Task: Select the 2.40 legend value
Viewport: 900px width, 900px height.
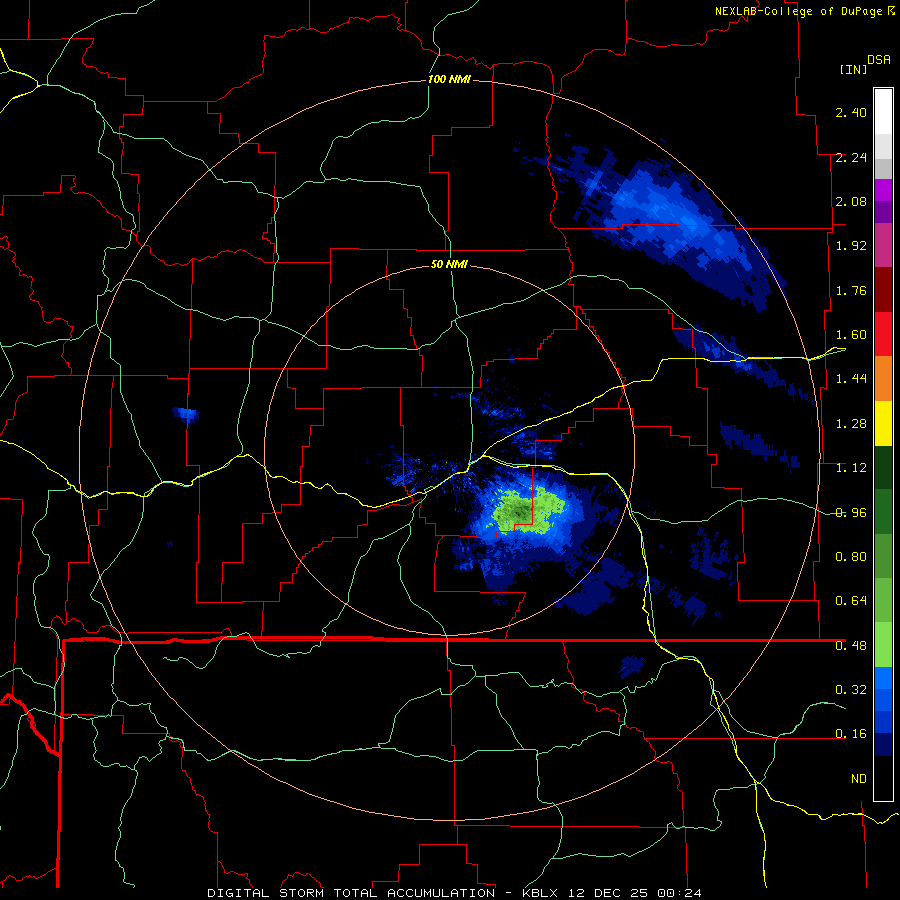Action: pyautogui.click(x=851, y=112)
